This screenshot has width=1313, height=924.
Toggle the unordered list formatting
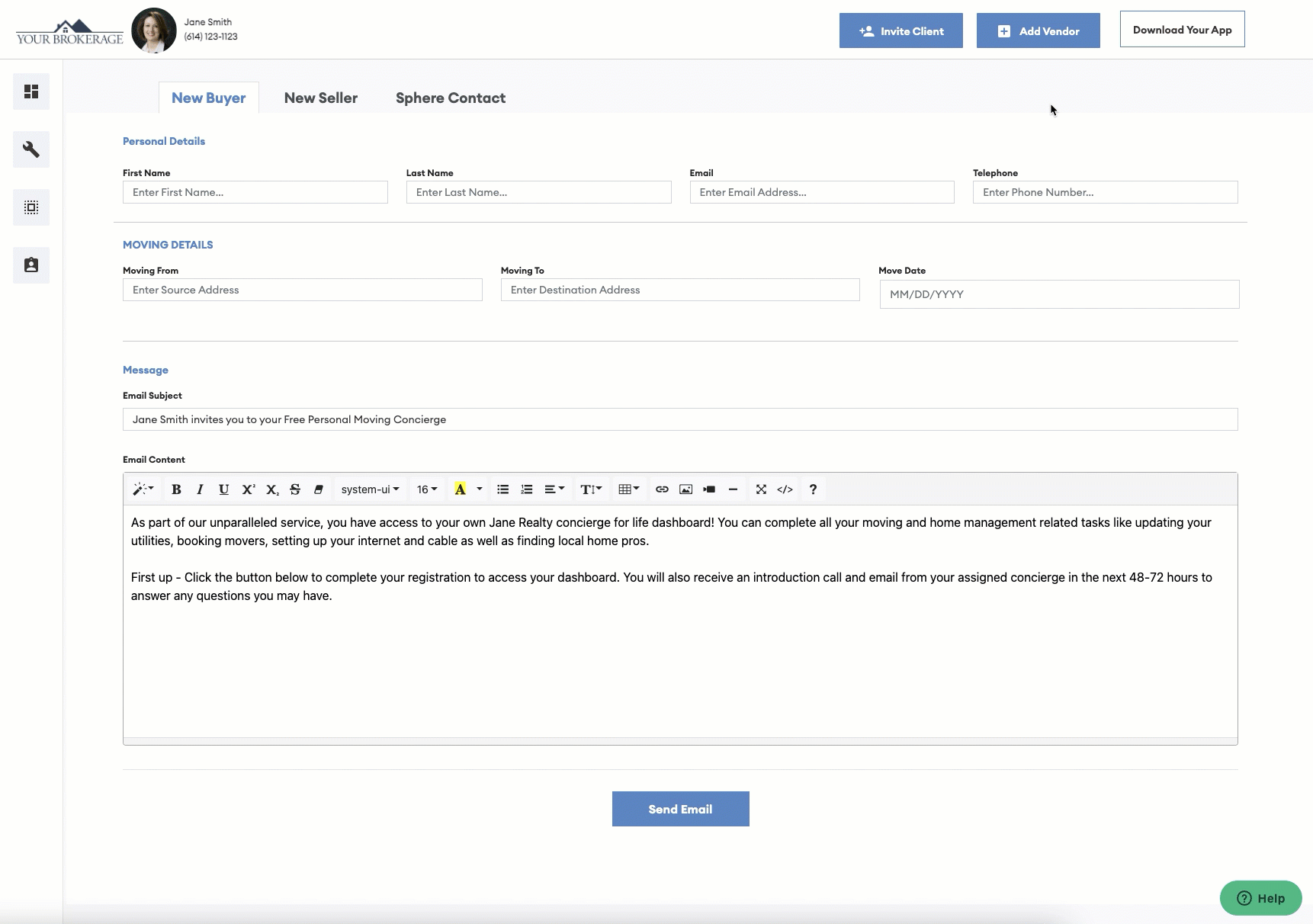click(503, 489)
